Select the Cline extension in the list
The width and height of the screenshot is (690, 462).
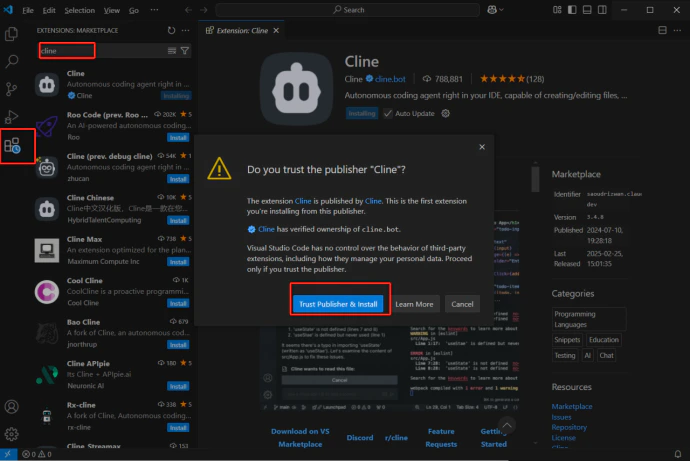point(113,84)
